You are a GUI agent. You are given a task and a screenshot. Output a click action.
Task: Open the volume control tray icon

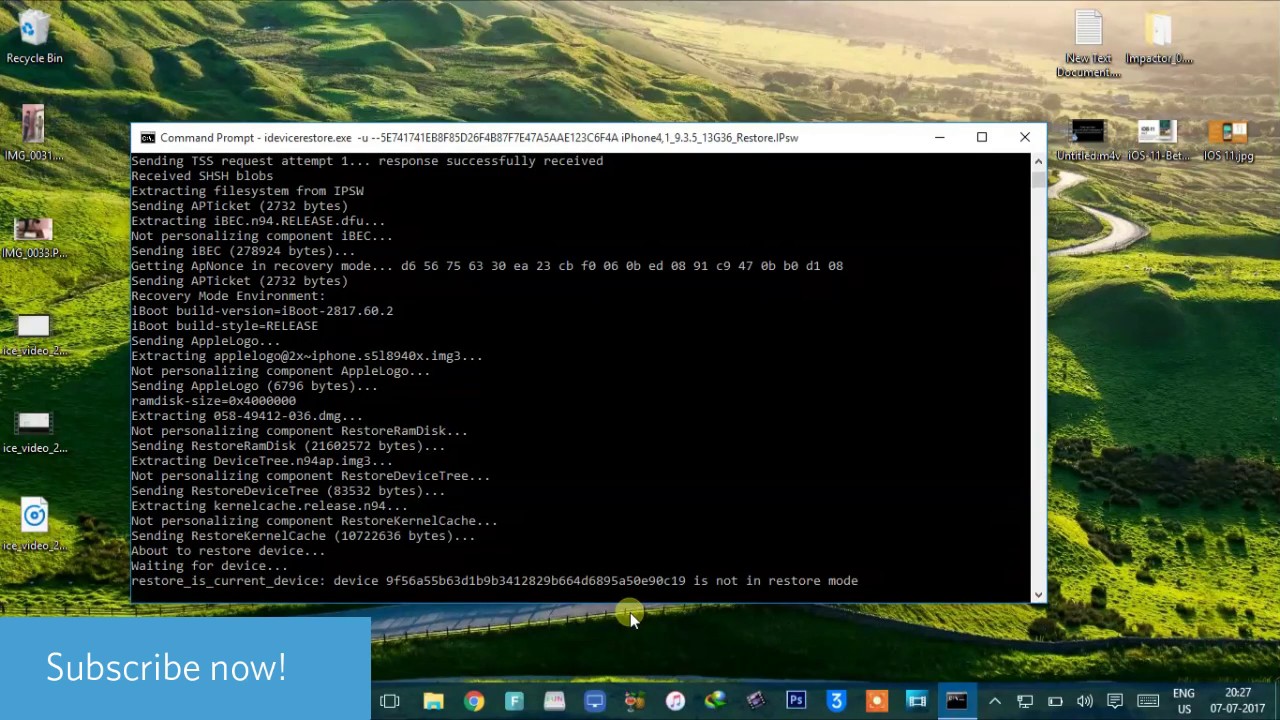pos(1085,701)
